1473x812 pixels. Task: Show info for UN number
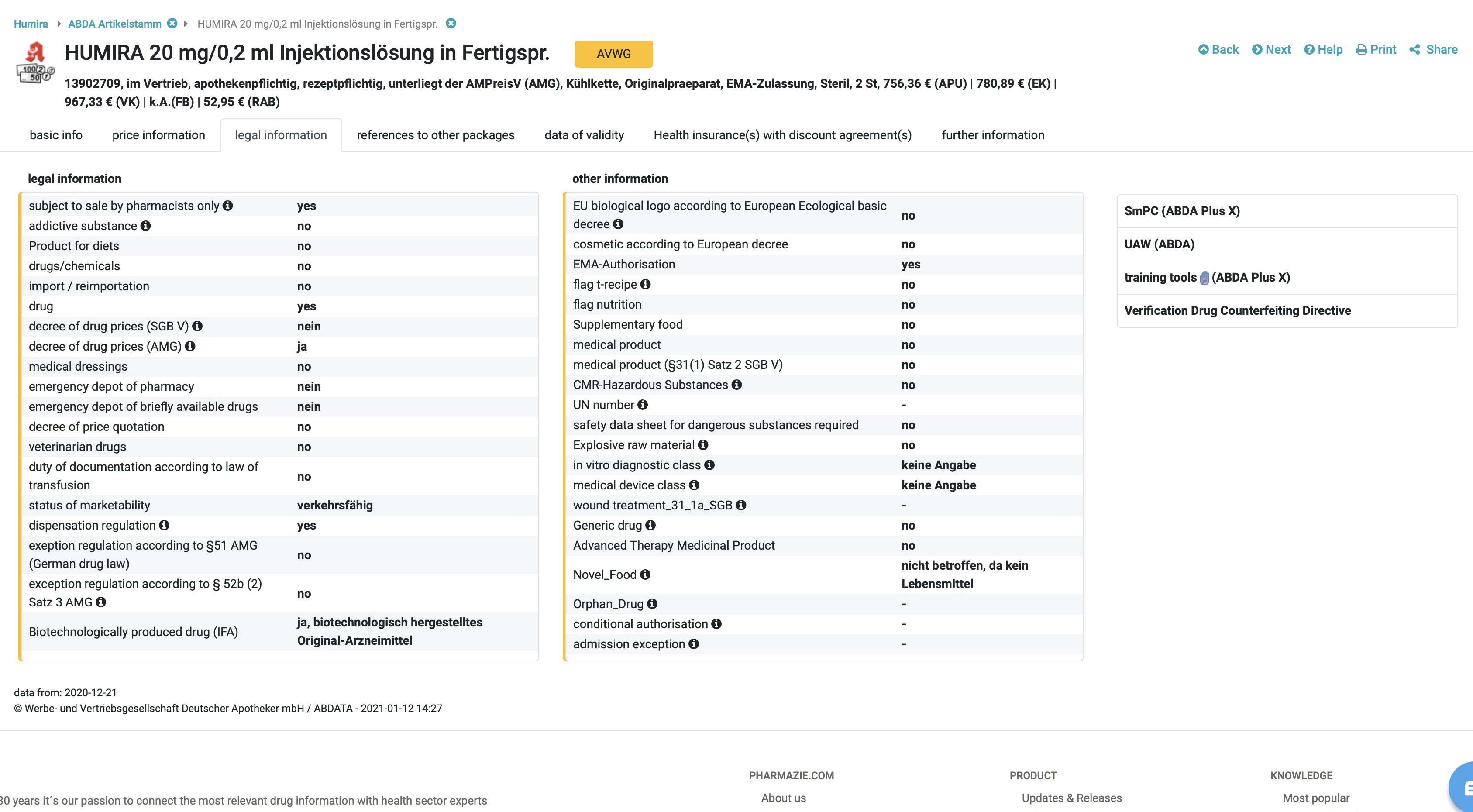pyautogui.click(x=643, y=405)
